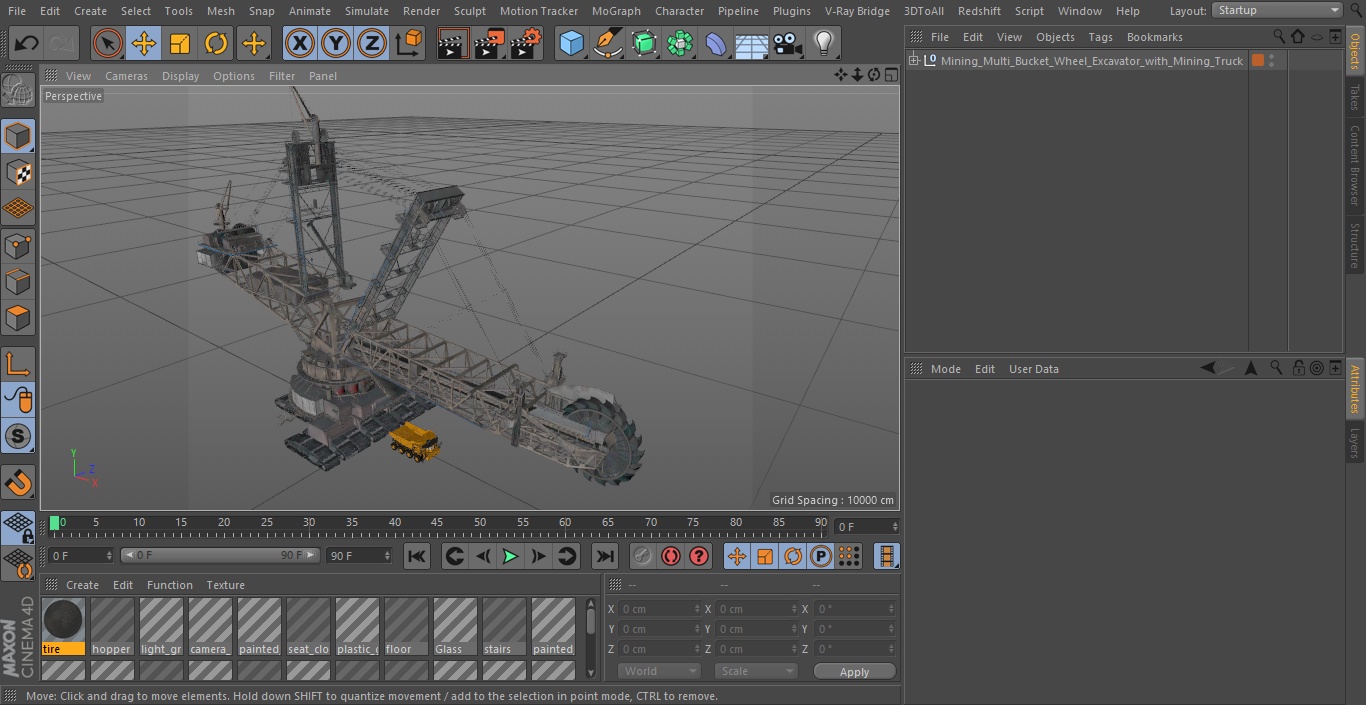
Task: Click frame 45 on the timeline ruler
Action: 437,522
